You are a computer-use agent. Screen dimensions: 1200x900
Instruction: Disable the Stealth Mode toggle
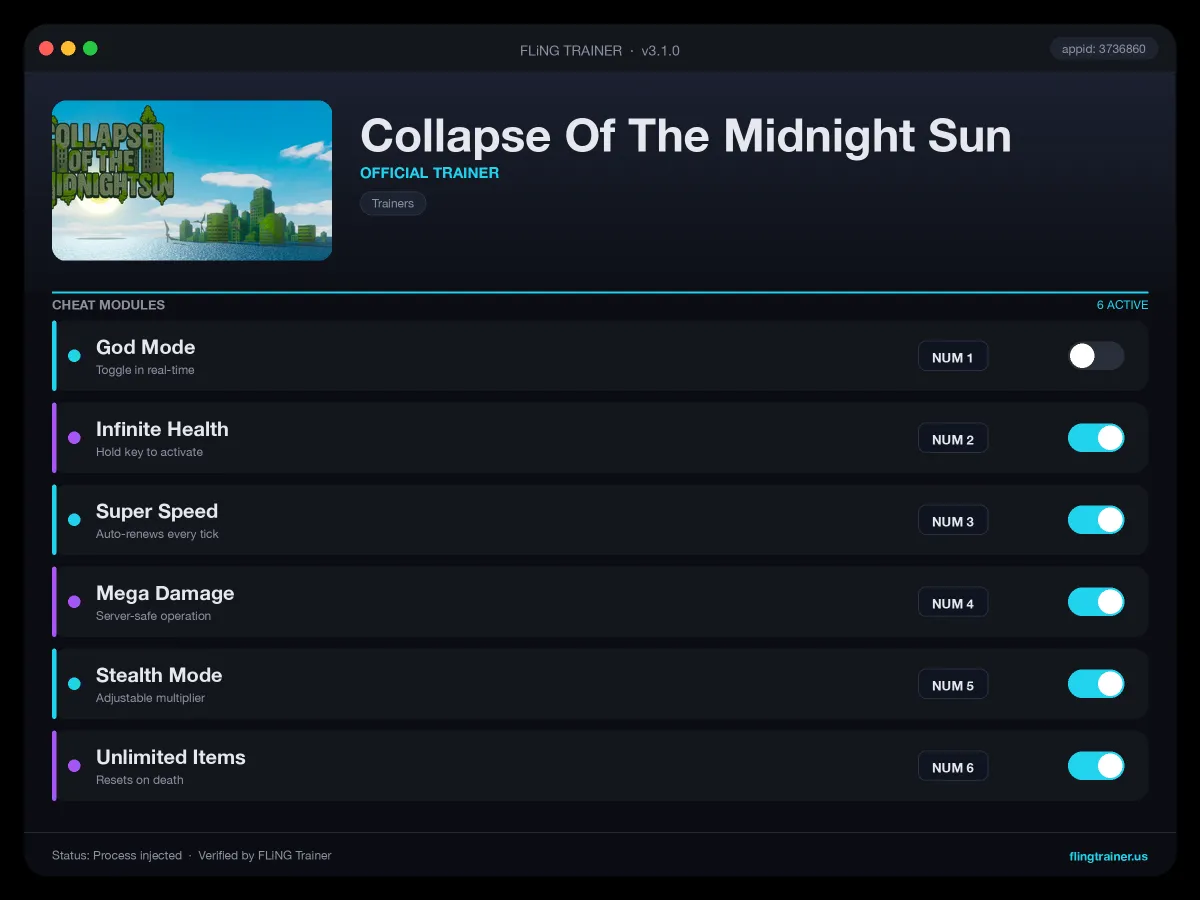[x=1096, y=684]
